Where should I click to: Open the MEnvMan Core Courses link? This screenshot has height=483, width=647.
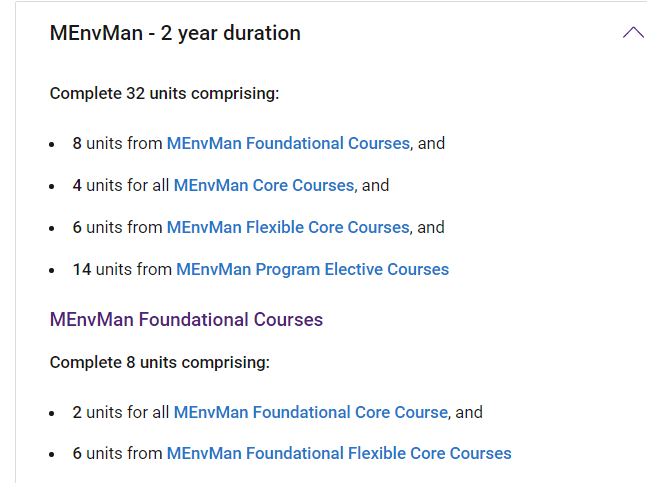coord(264,185)
